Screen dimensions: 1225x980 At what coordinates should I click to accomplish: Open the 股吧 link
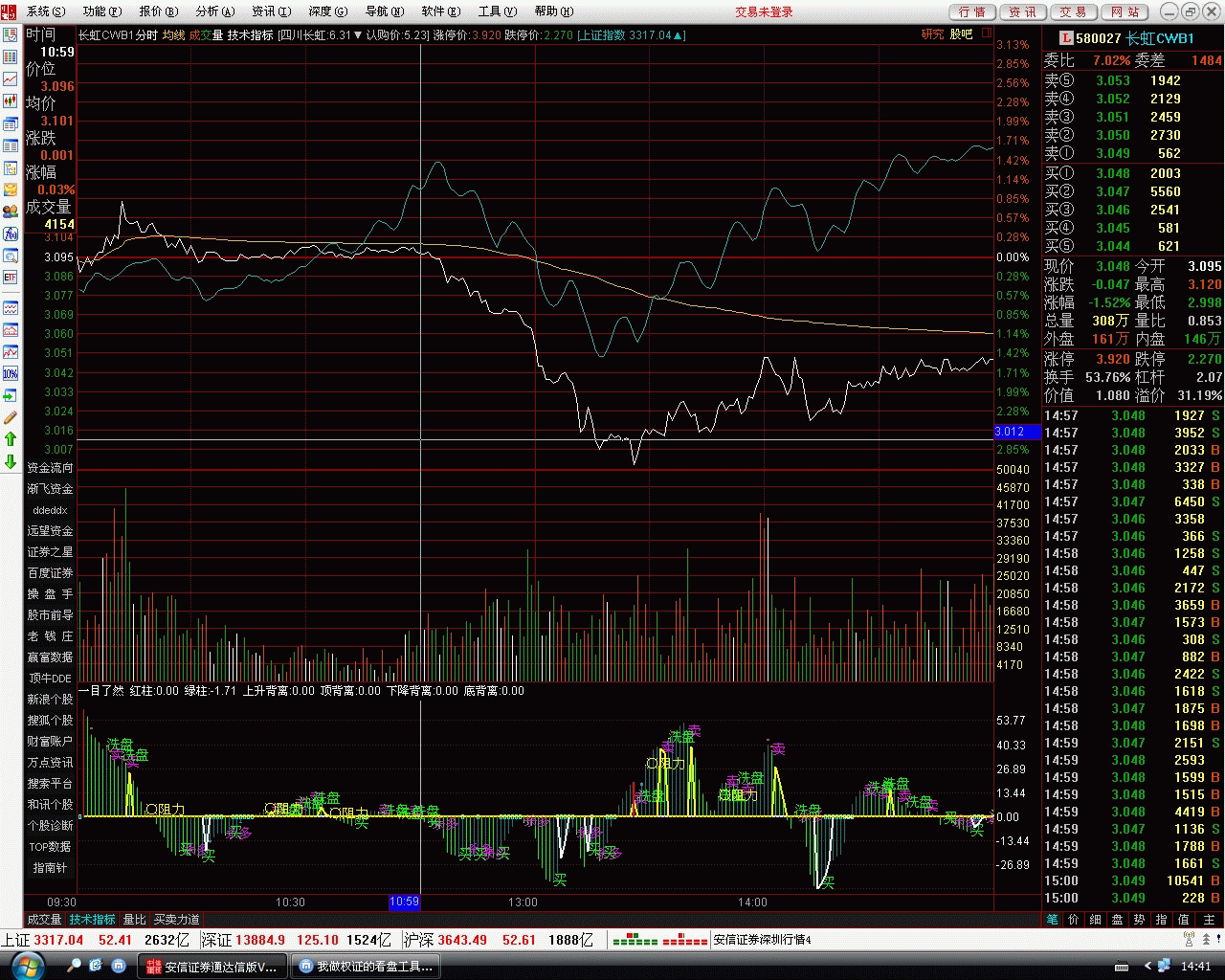coord(961,34)
